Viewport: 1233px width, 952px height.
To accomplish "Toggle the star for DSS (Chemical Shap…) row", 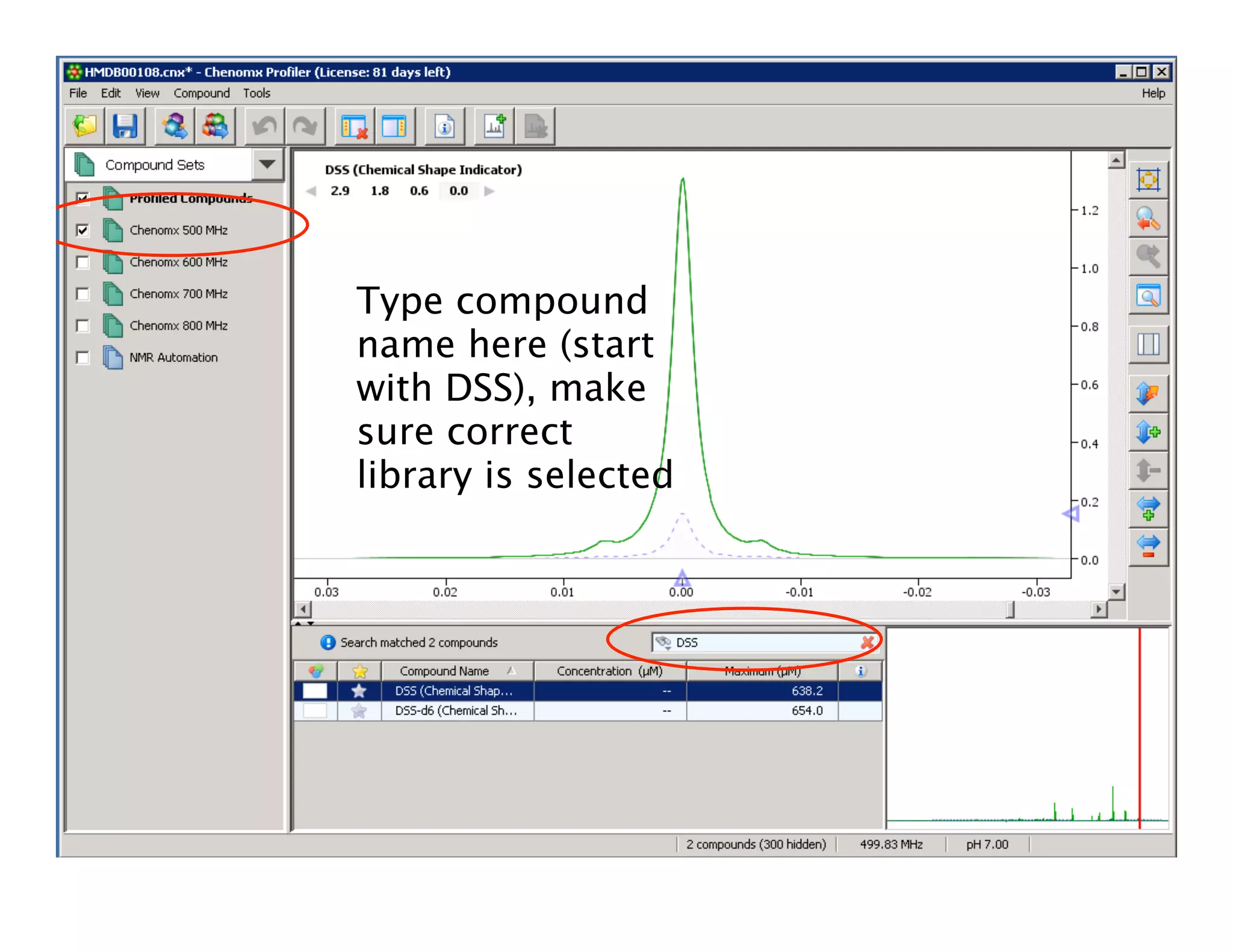I will tap(359, 691).
